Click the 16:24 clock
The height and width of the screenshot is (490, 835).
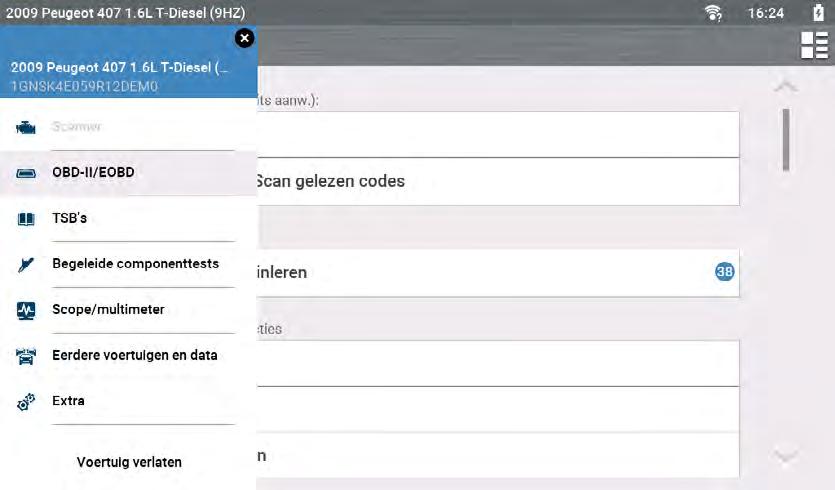(766, 13)
